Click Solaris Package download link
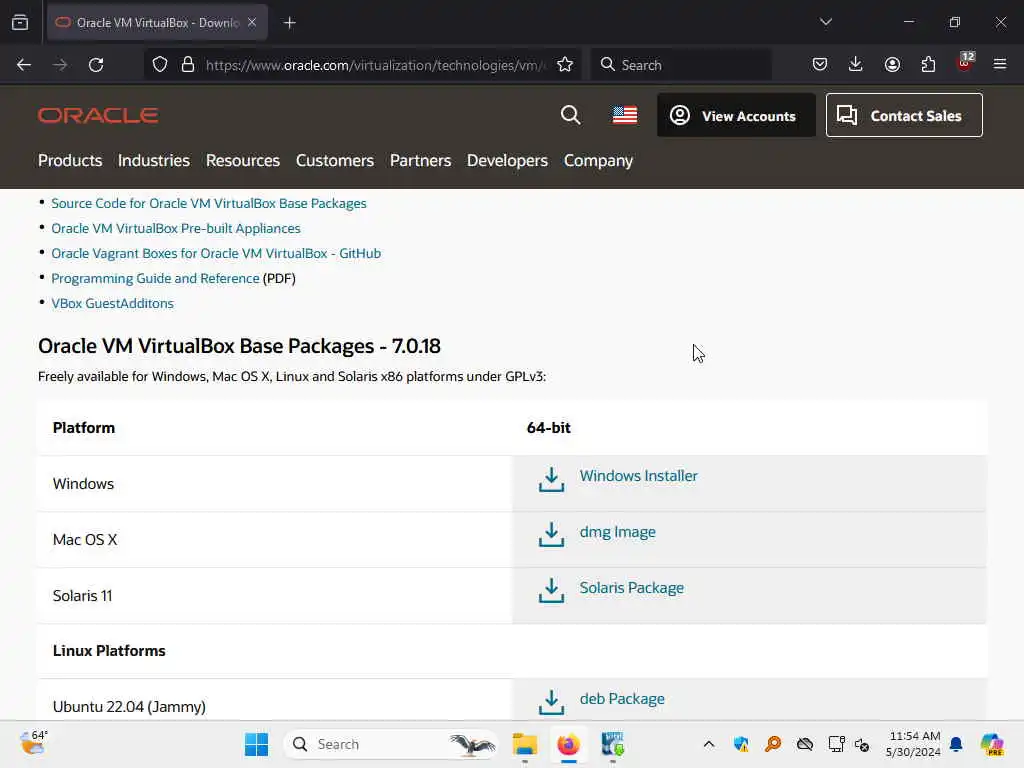Viewport: 1024px width, 768px height. click(x=632, y=588)
